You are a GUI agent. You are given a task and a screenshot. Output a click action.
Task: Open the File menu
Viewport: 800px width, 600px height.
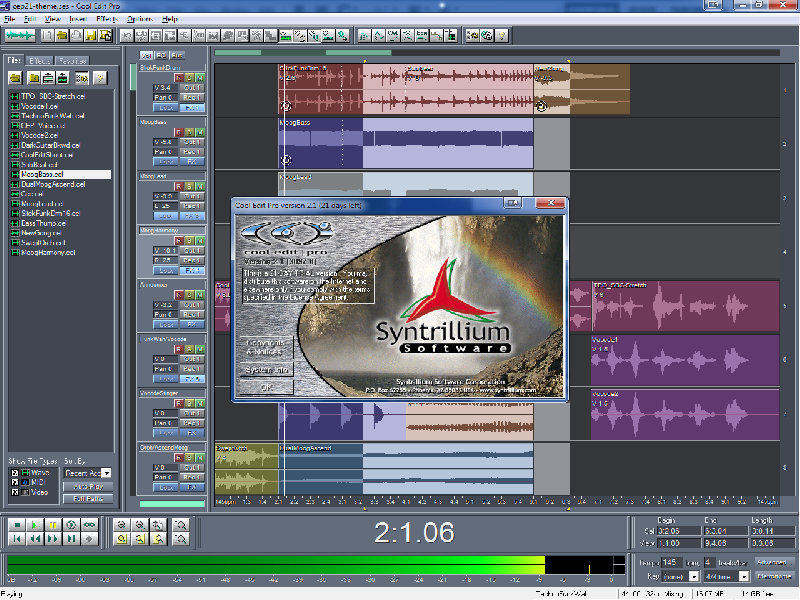(9, 19)
